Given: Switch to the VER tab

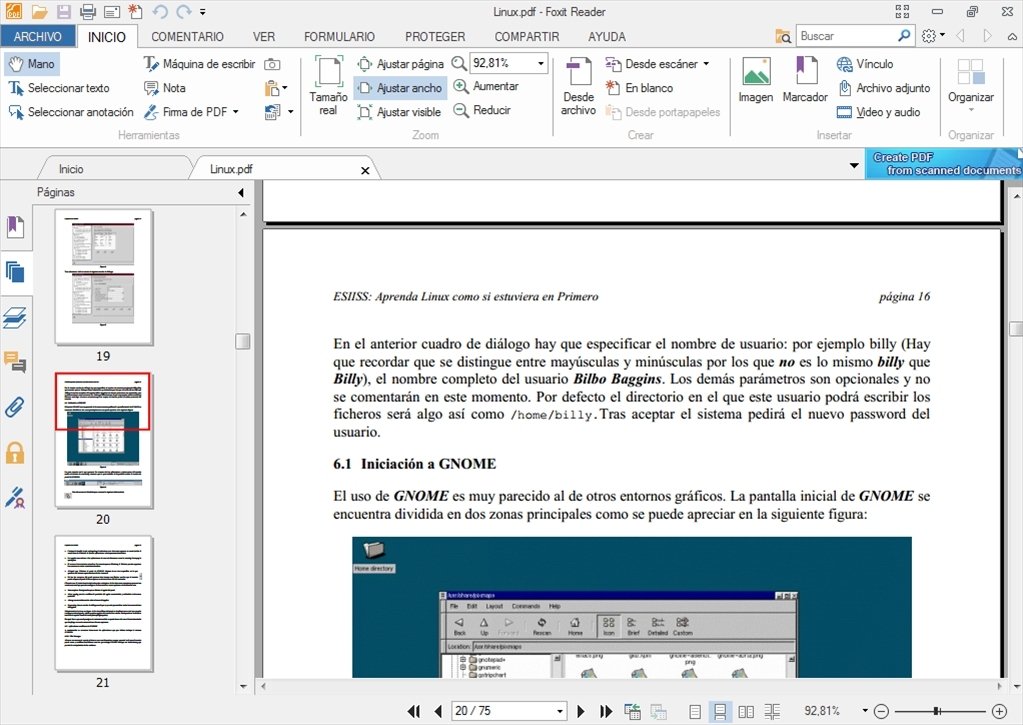Looking at the screenshot, I should pyautogui.click(x=264, y=37).
